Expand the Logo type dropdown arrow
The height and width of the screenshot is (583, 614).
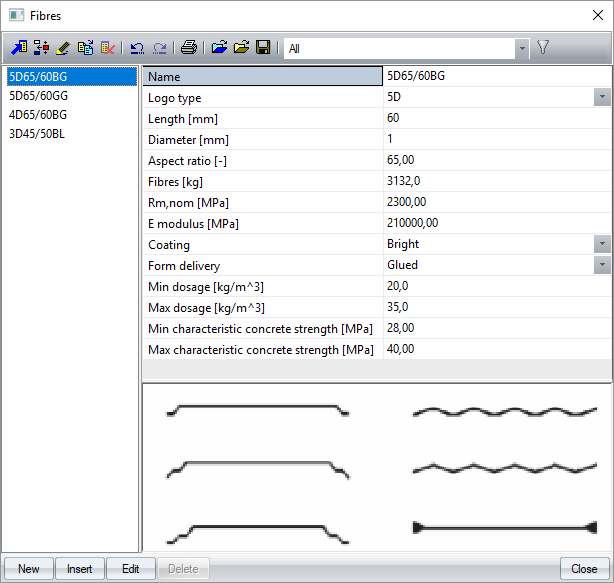602,98
